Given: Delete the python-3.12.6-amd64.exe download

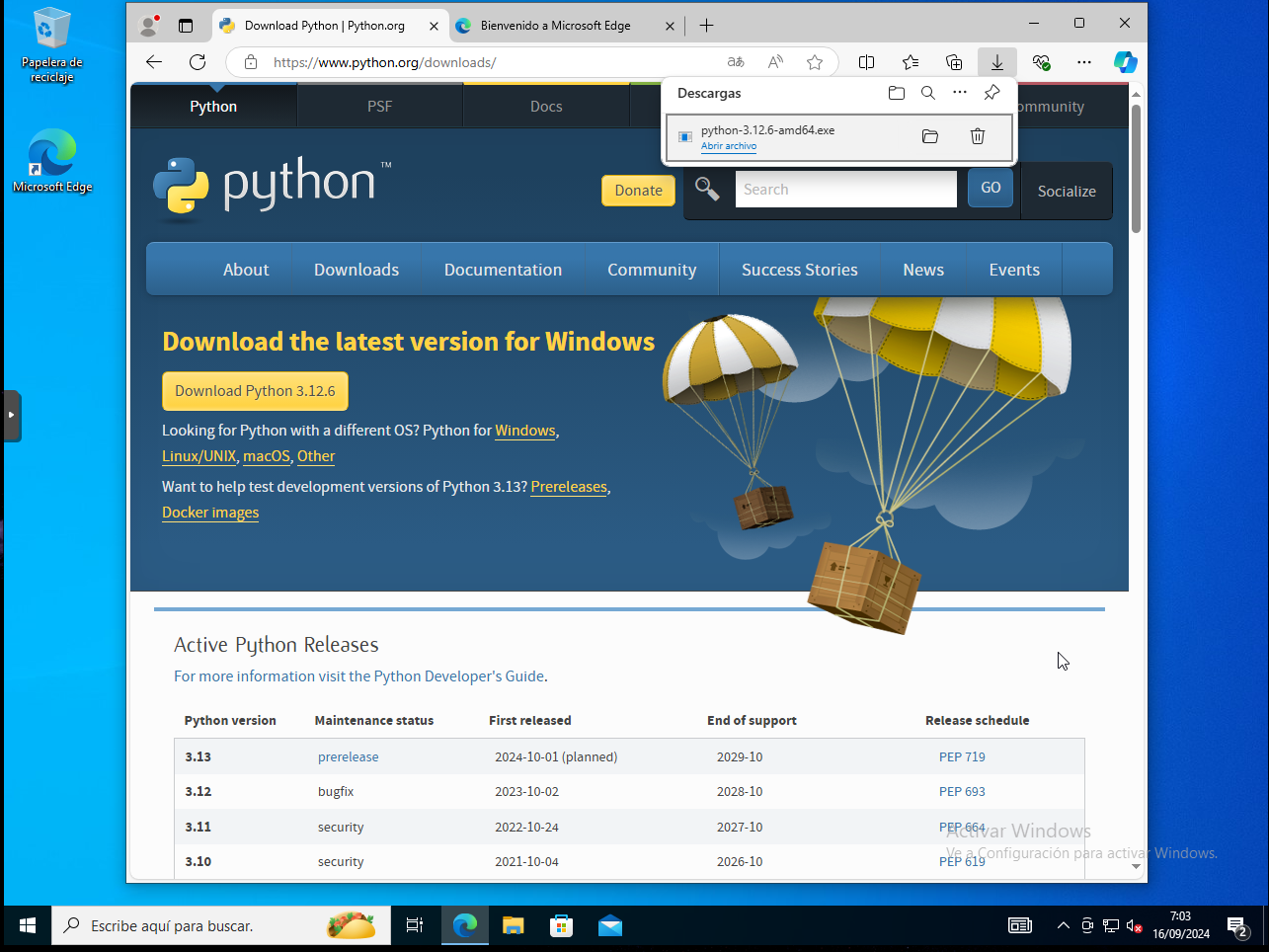Looking at the screenshot, I should pos(978,136).
